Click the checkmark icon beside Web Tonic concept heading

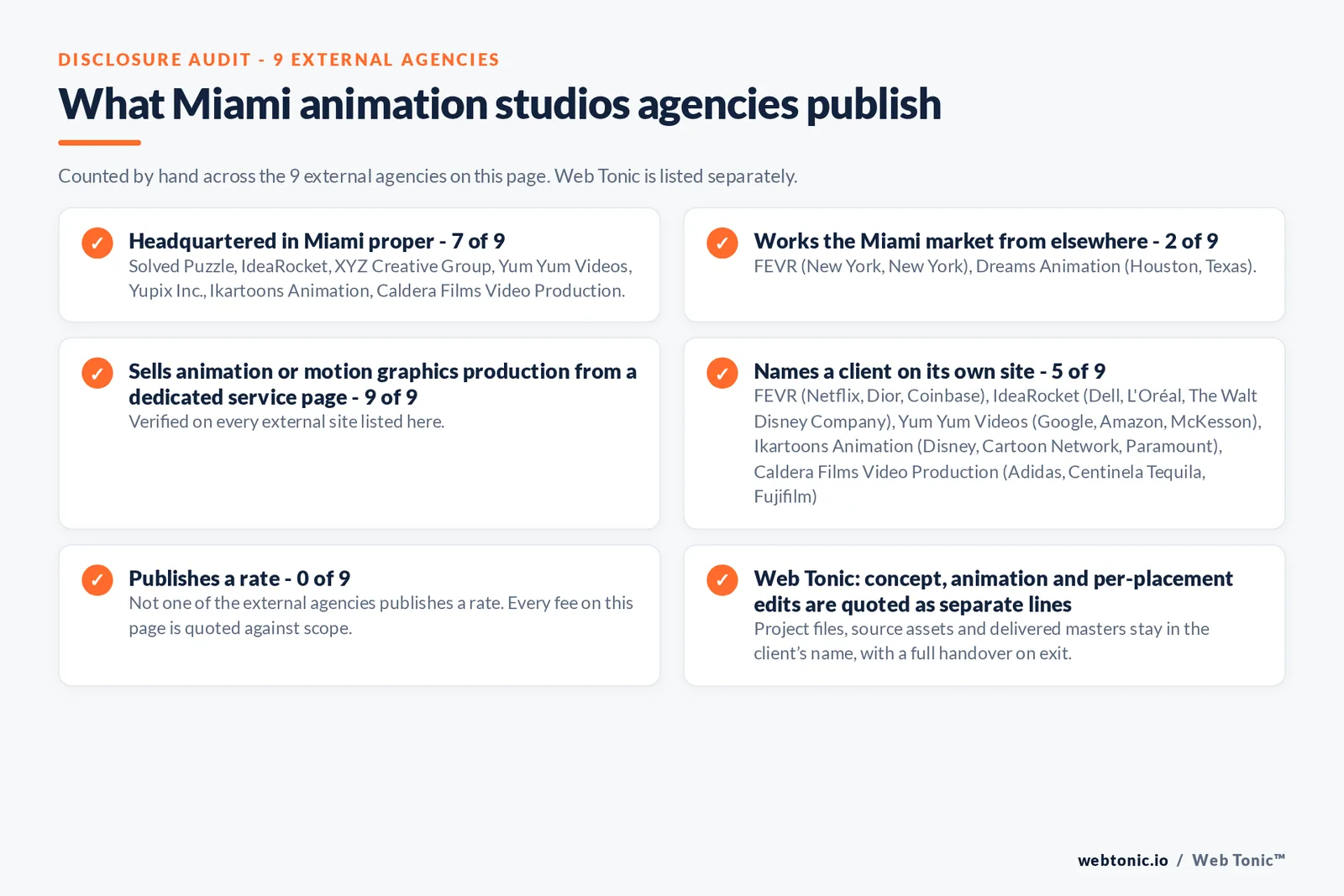click(722, 580)
